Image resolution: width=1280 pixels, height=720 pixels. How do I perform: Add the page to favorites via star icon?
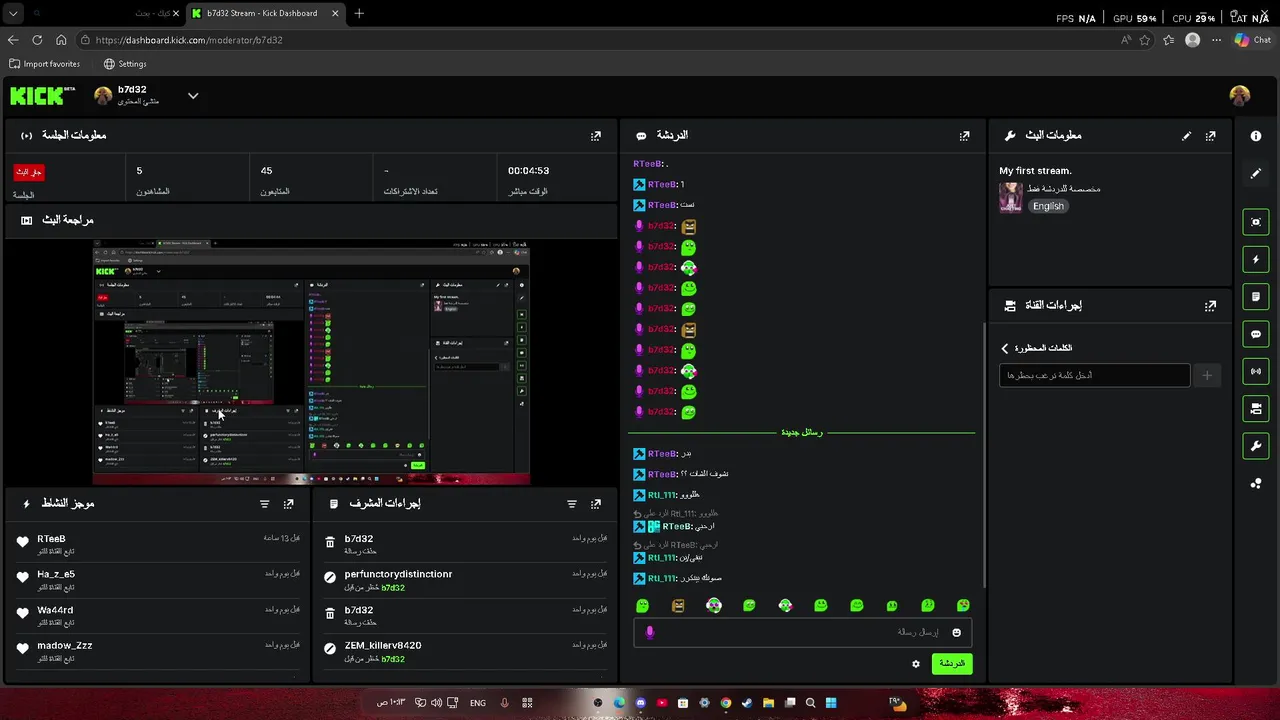[1145, 40]
